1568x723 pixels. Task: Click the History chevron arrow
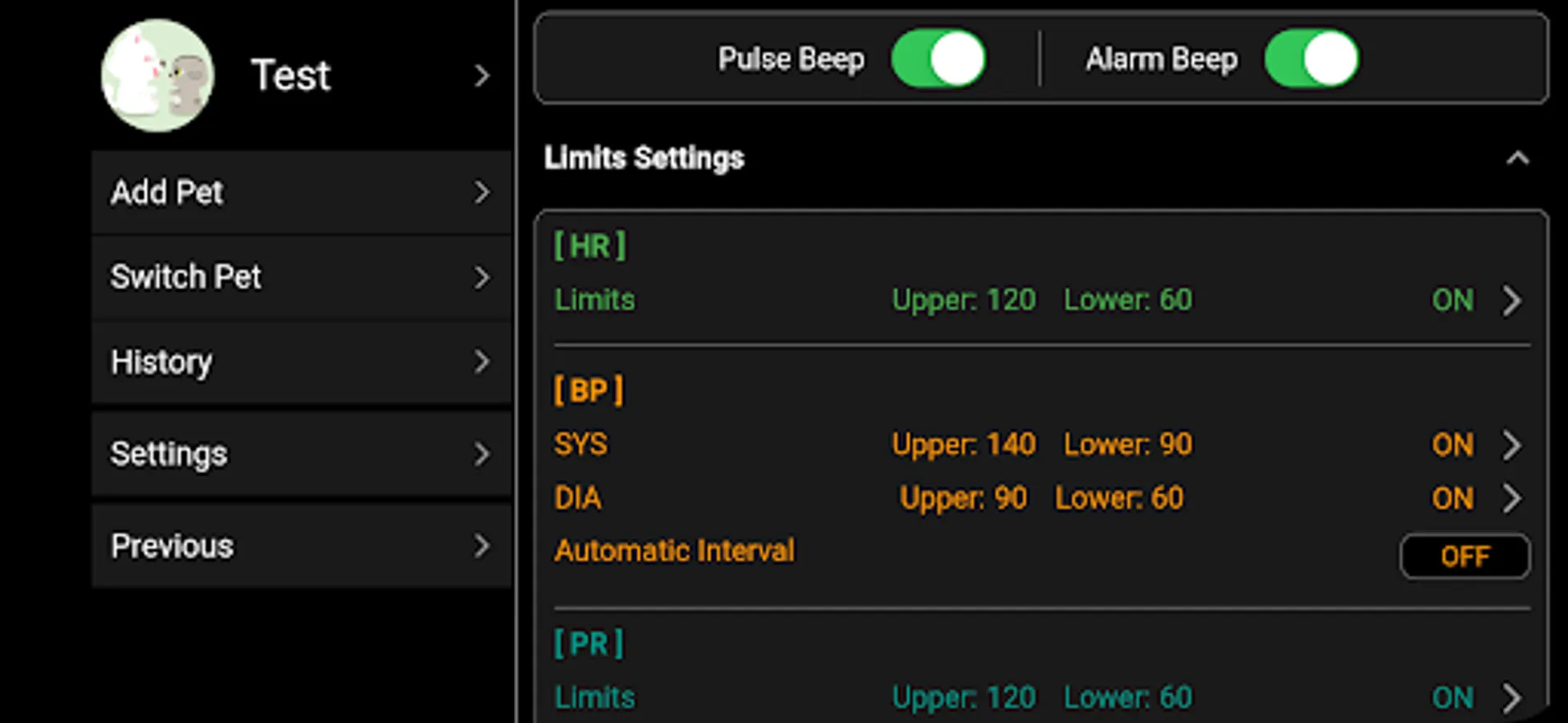click(482, 361)
